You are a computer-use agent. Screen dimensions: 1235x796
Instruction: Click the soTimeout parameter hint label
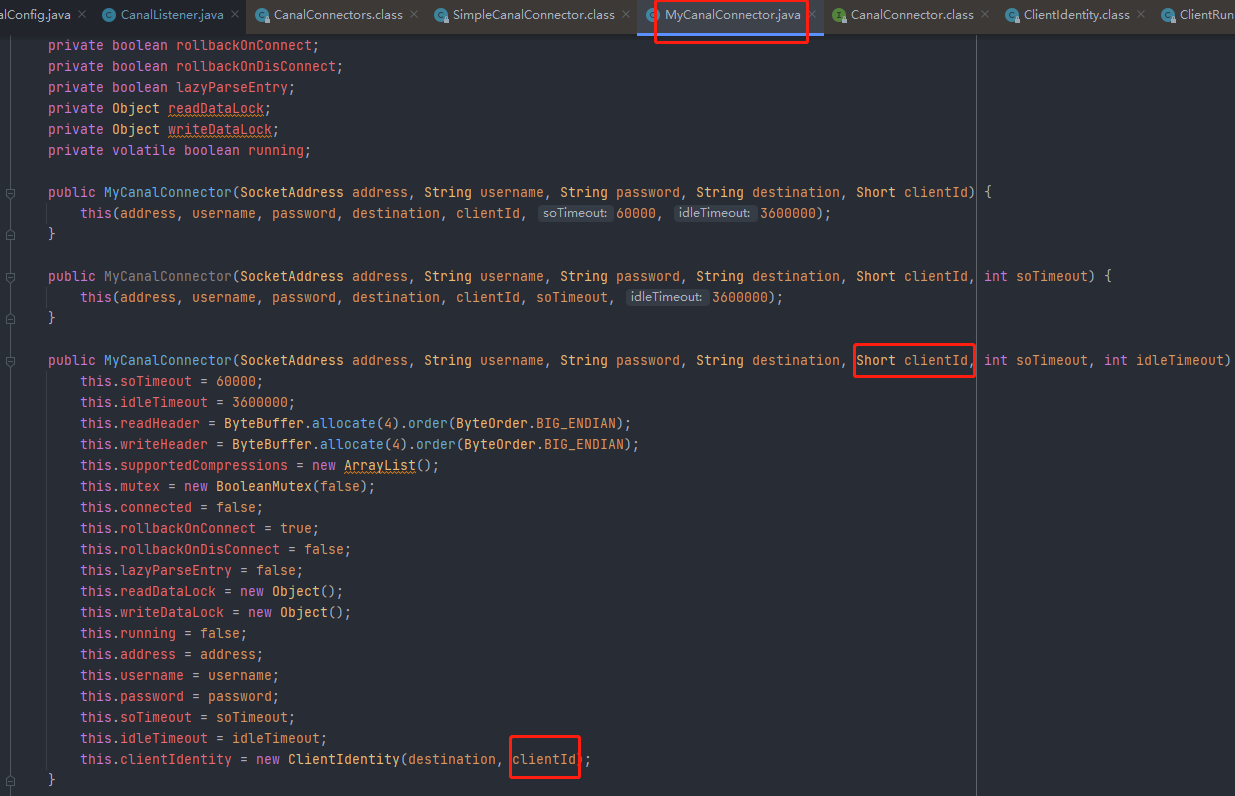[x=576, y=213]
